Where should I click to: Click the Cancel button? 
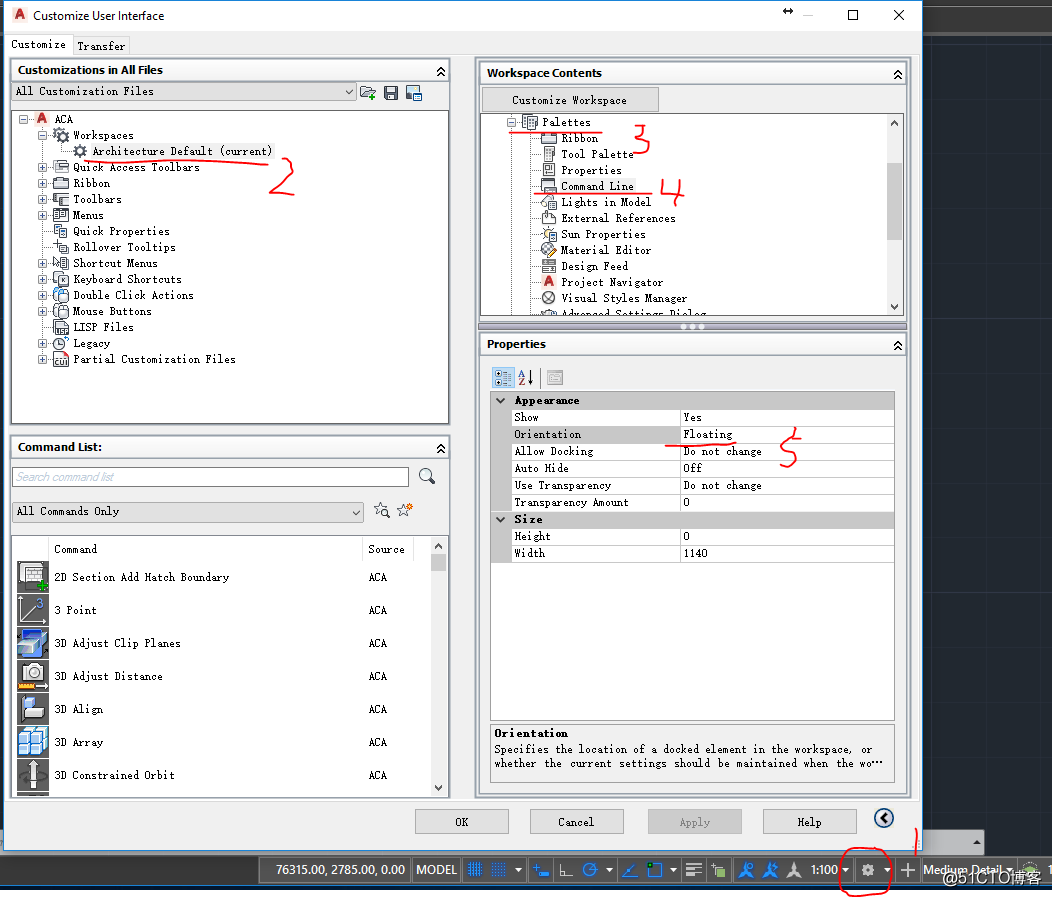(576, 822)
